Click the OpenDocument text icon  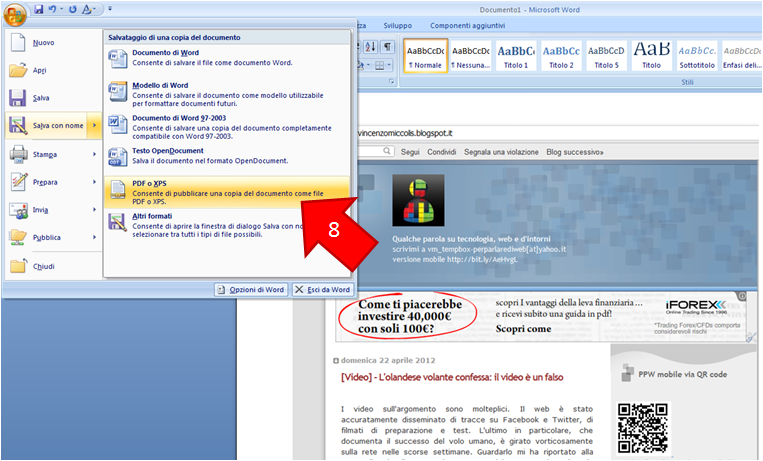point(118,157)
